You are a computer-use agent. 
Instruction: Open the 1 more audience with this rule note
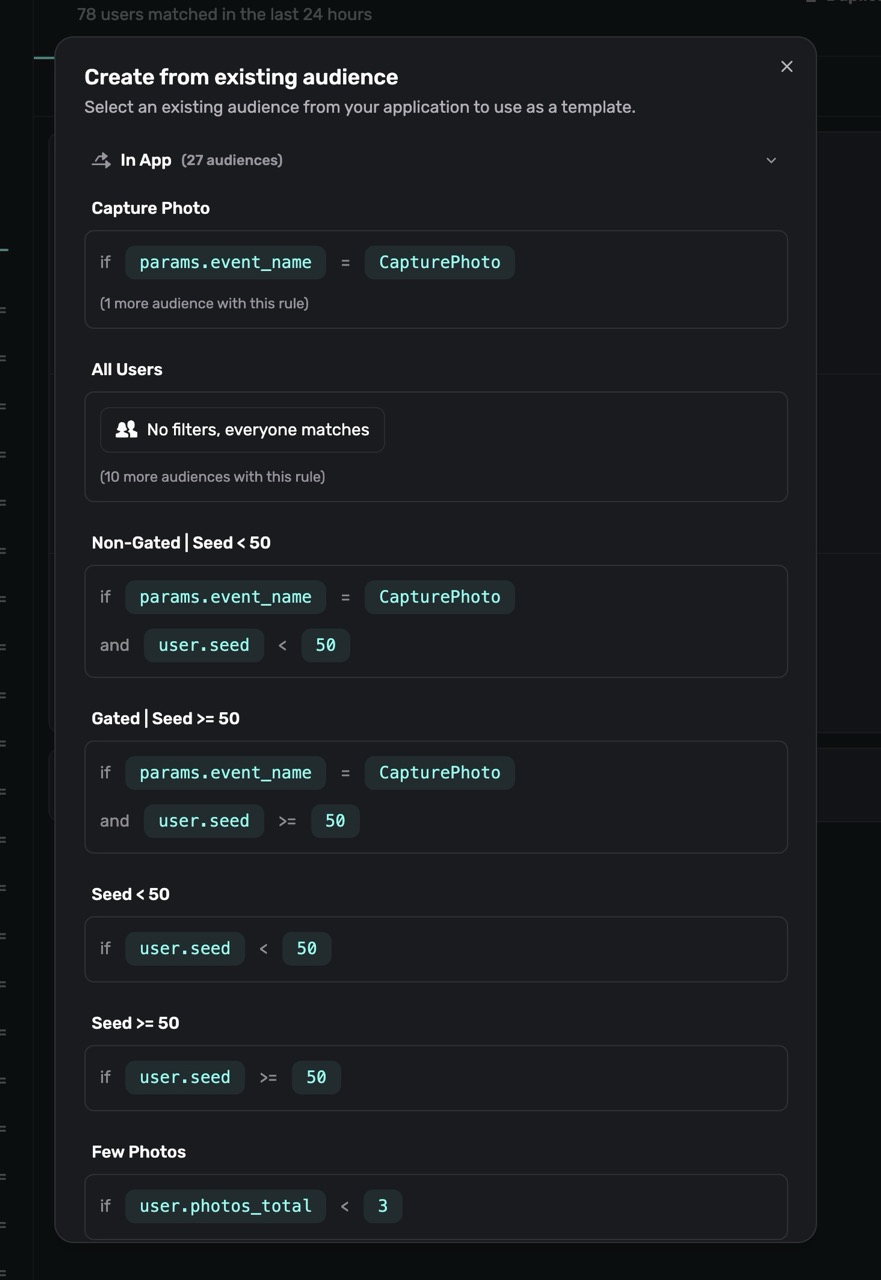click(x=204, y=303)
